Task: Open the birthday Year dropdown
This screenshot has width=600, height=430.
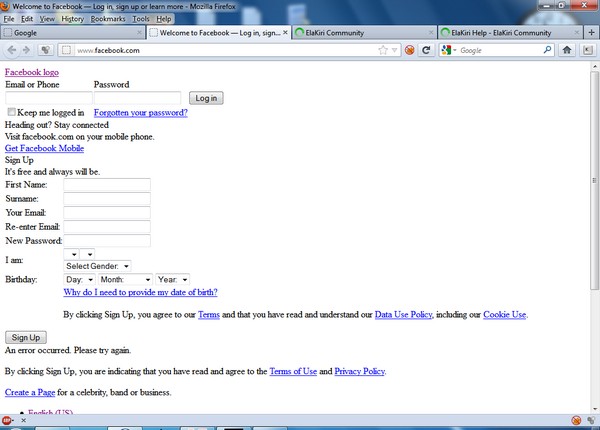Action: pyautogui.click(x=173, y=280)
